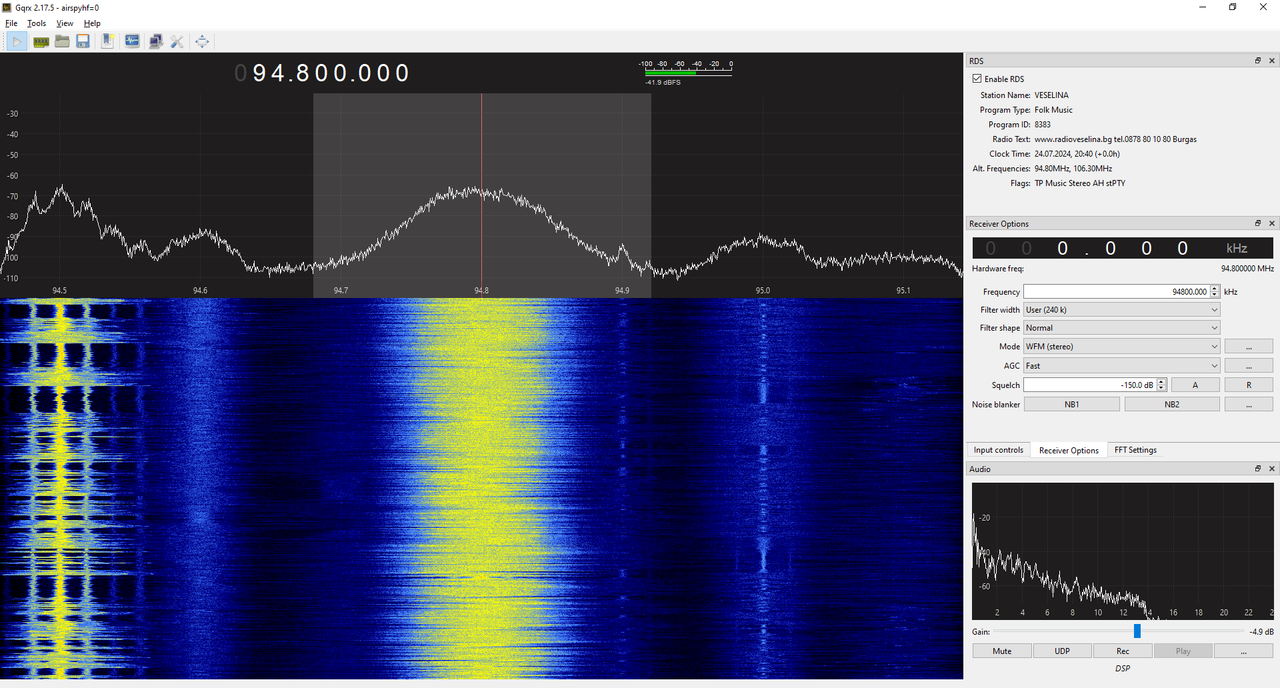This screenshot has width=1280, height=688.
Task: Click the 94.5 label on the frequency axis
Action: coord(60,291)
